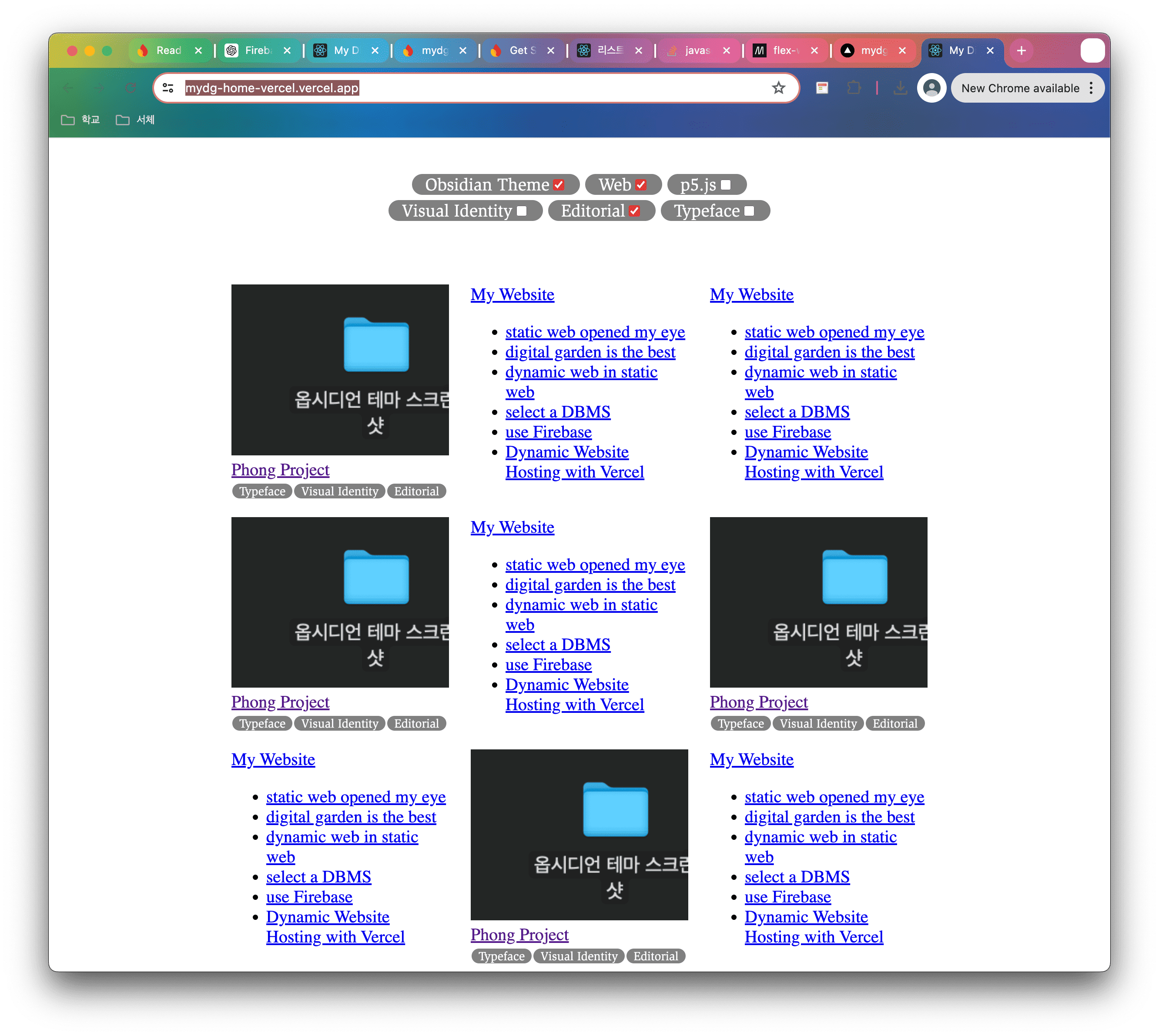Open the Extensions puzzle icon
This screenshot has width=1159, height=1036.
point(853,88)
